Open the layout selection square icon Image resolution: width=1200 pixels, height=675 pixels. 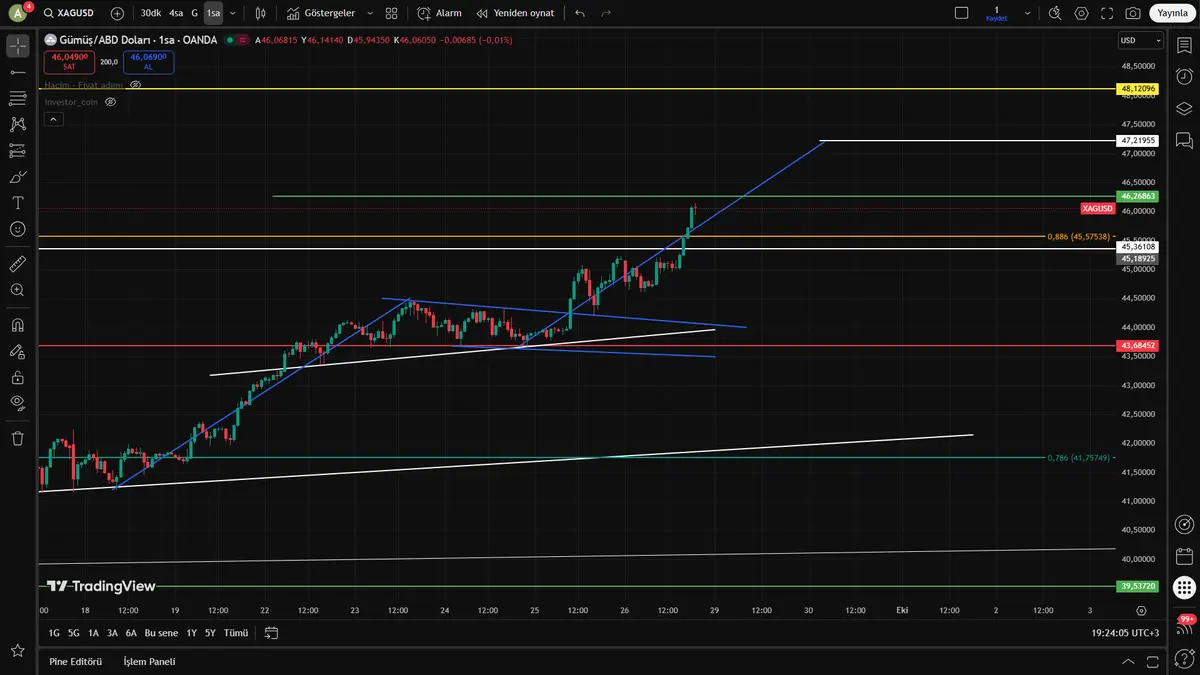coord(962,13)
